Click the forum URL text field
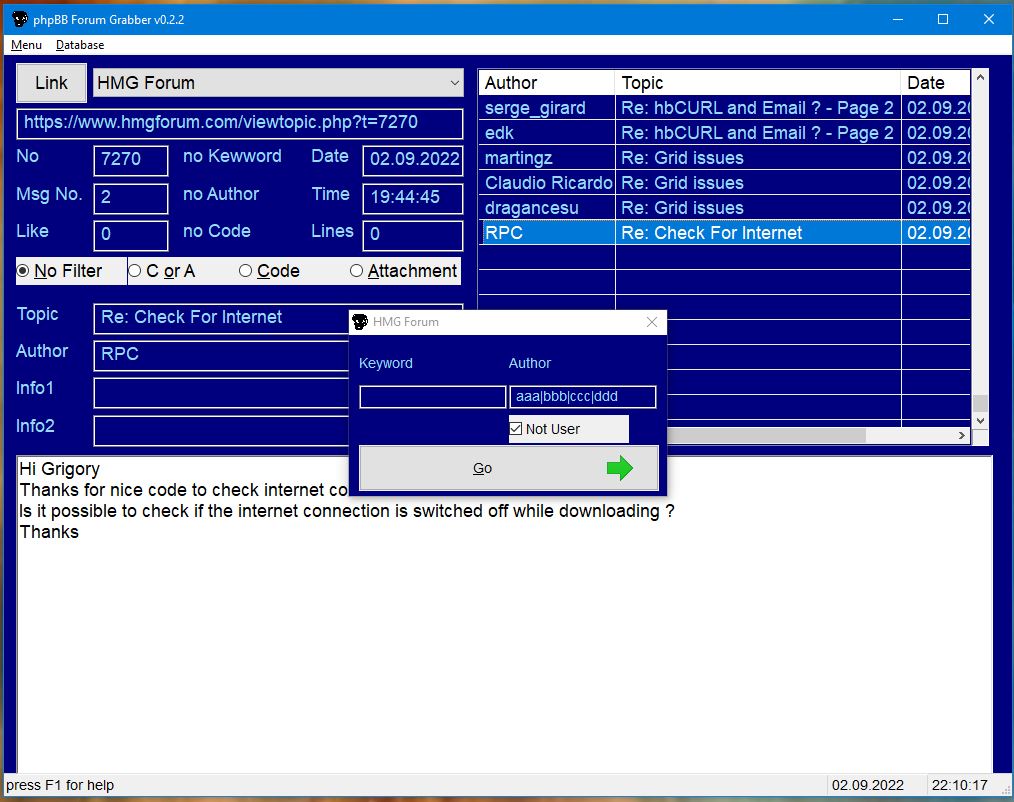Screen dimensions: 1014x802 [x=240, y=123]
